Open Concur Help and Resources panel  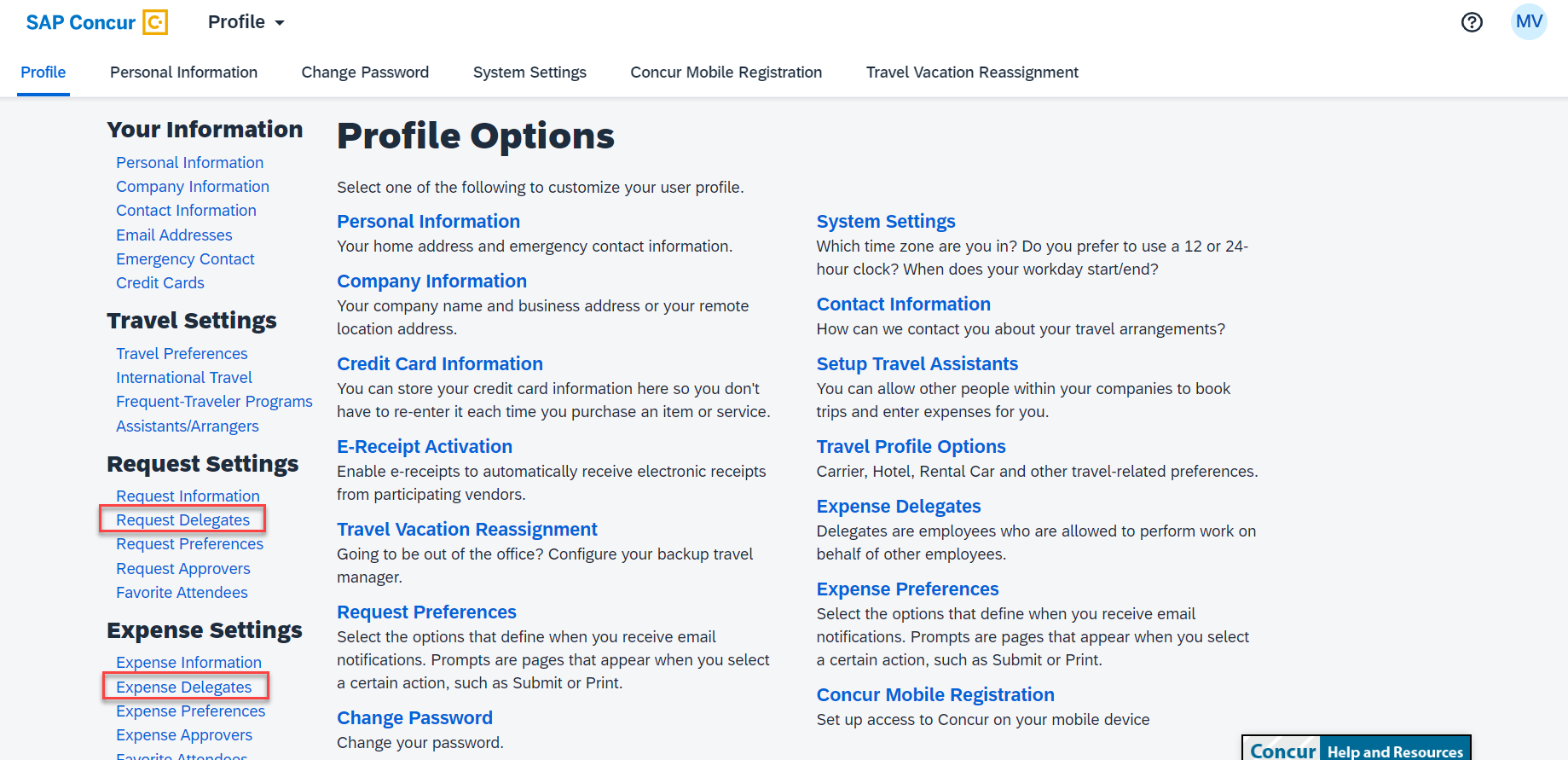(1356, 750)
